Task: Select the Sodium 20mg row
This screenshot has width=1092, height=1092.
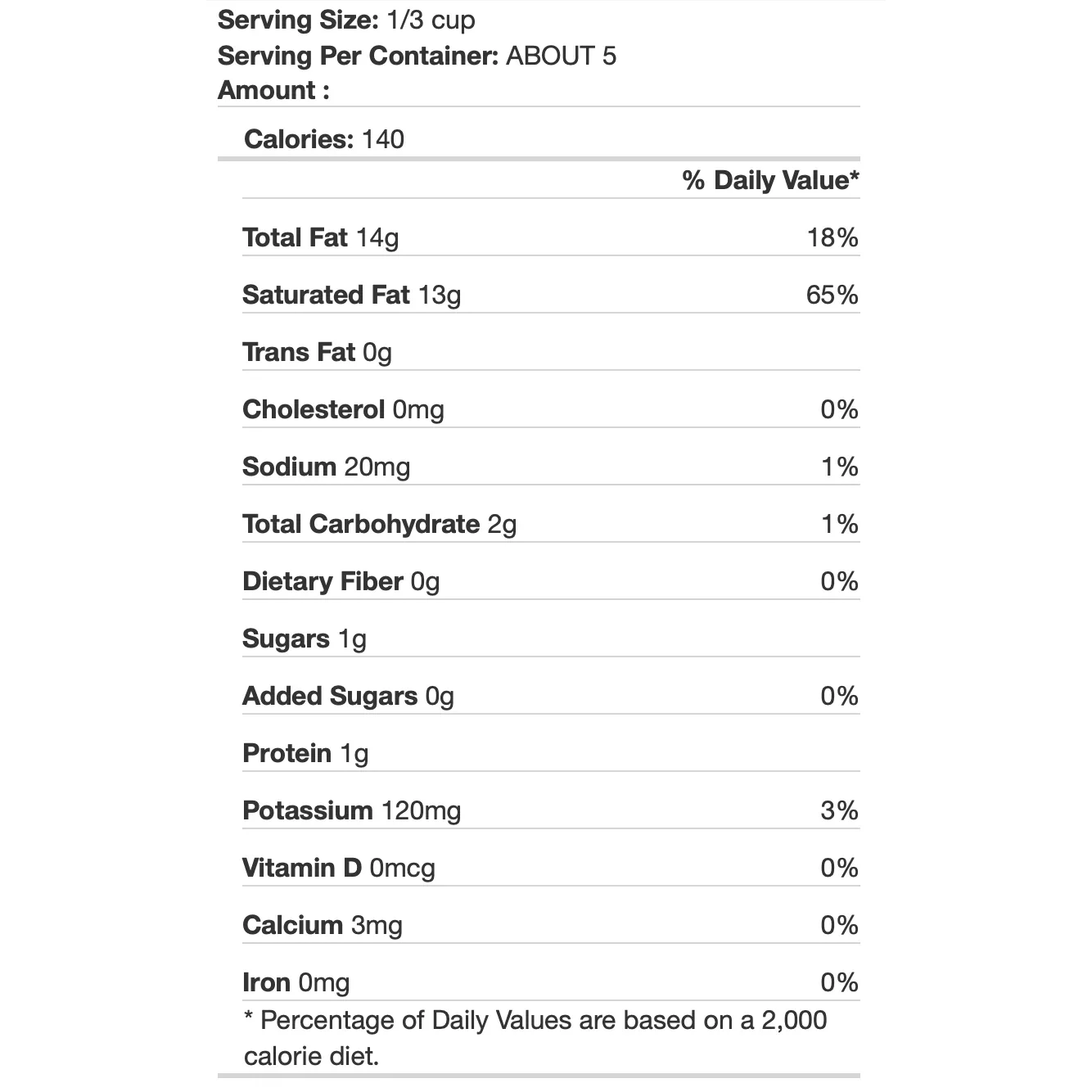Action: pos(551,467)
